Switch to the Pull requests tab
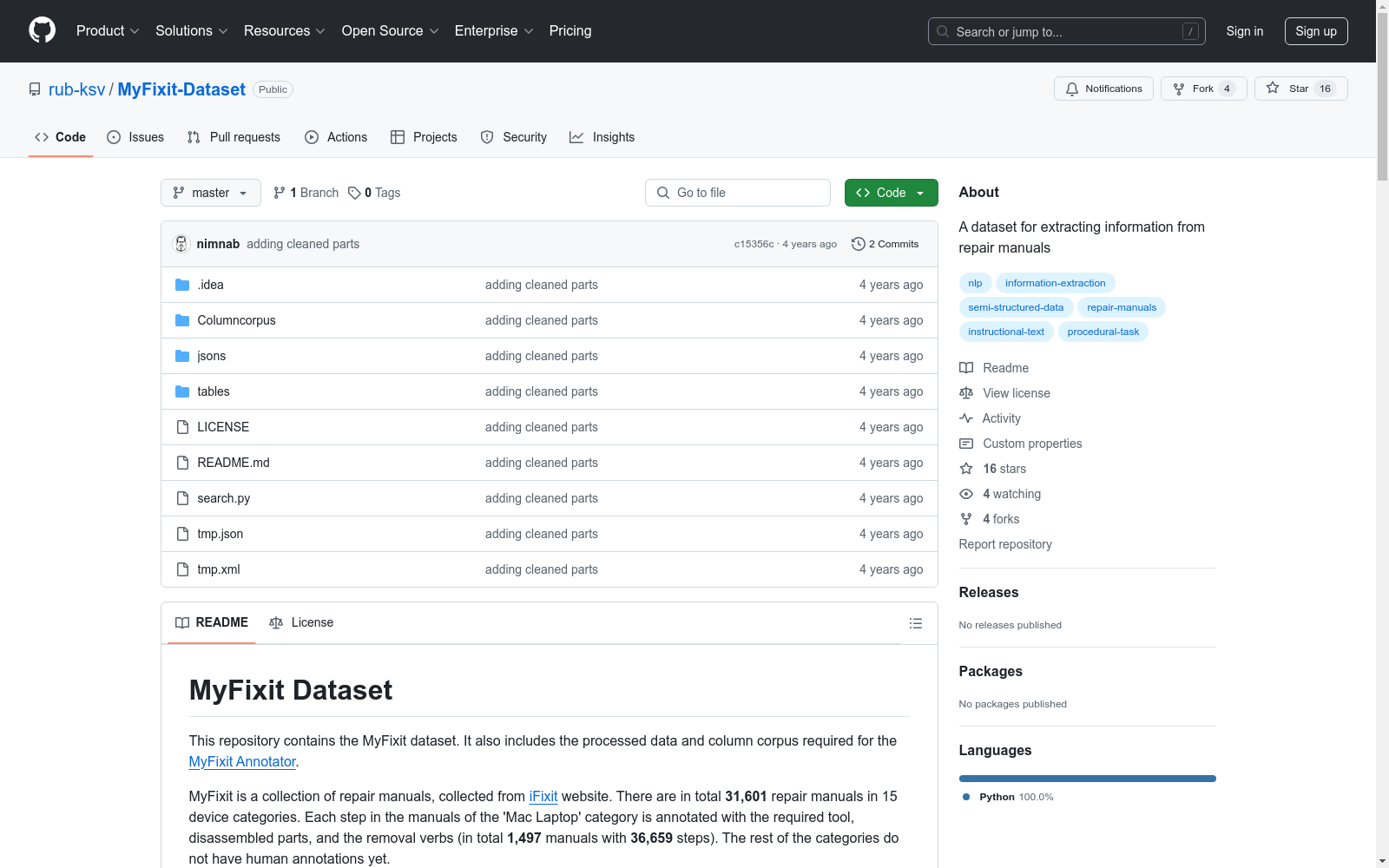This screenshot has width=1389, height=868. point(234,137)
